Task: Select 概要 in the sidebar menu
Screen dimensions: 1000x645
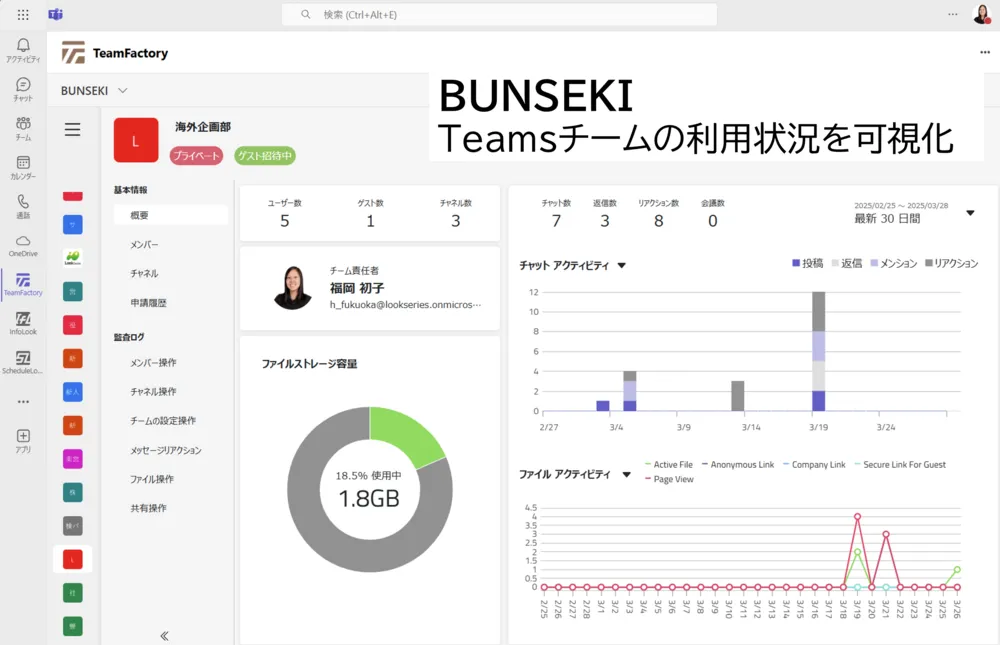Action: pyautogui.click(x=171, y=215)
